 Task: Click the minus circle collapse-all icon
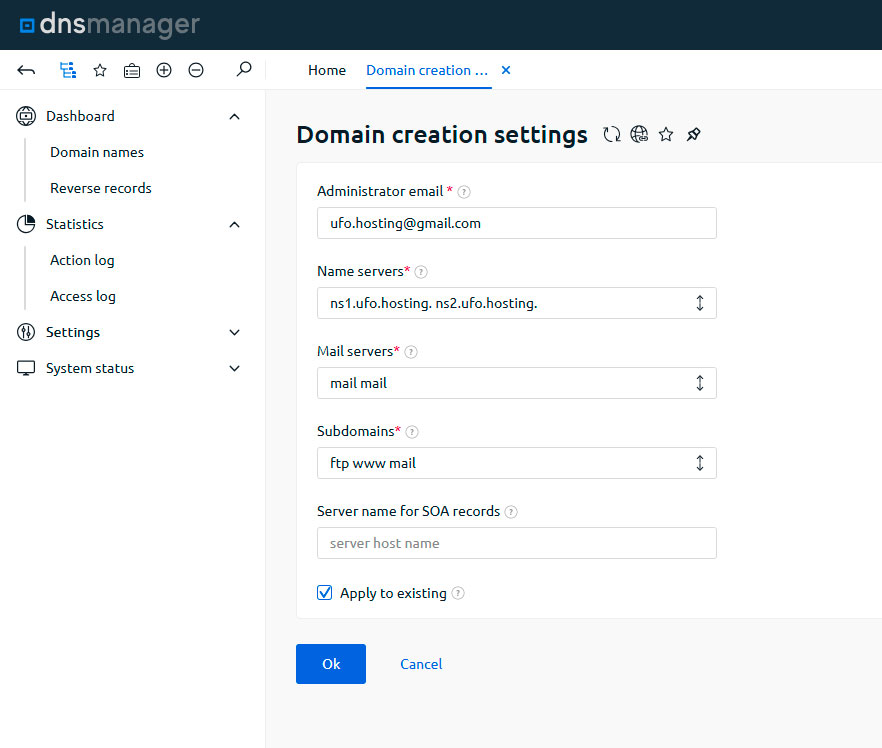tap(196, 70)
